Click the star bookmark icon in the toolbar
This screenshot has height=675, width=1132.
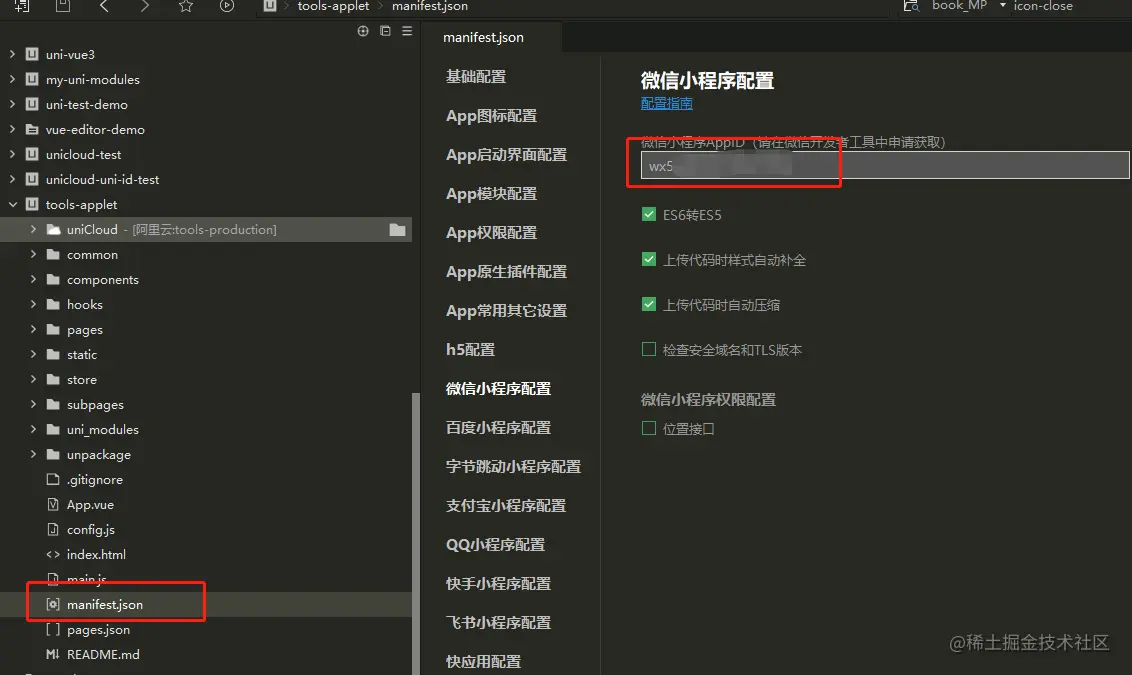[185, 7]
